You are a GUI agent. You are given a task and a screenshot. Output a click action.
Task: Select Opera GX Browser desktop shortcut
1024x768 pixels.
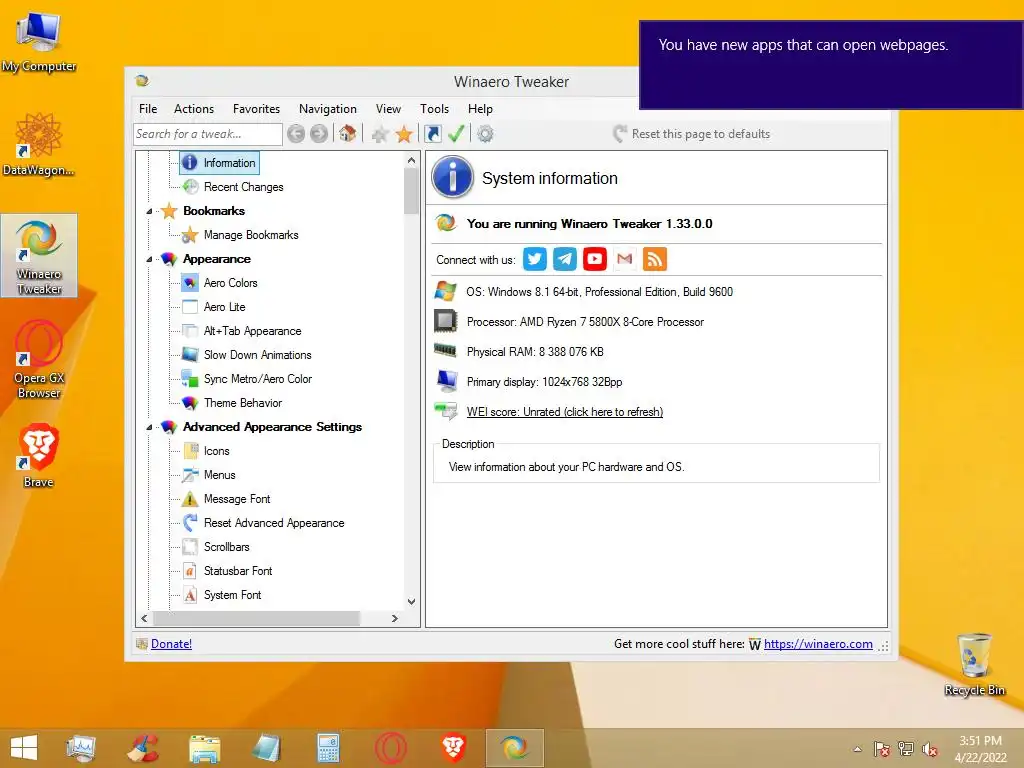point(39,359)
